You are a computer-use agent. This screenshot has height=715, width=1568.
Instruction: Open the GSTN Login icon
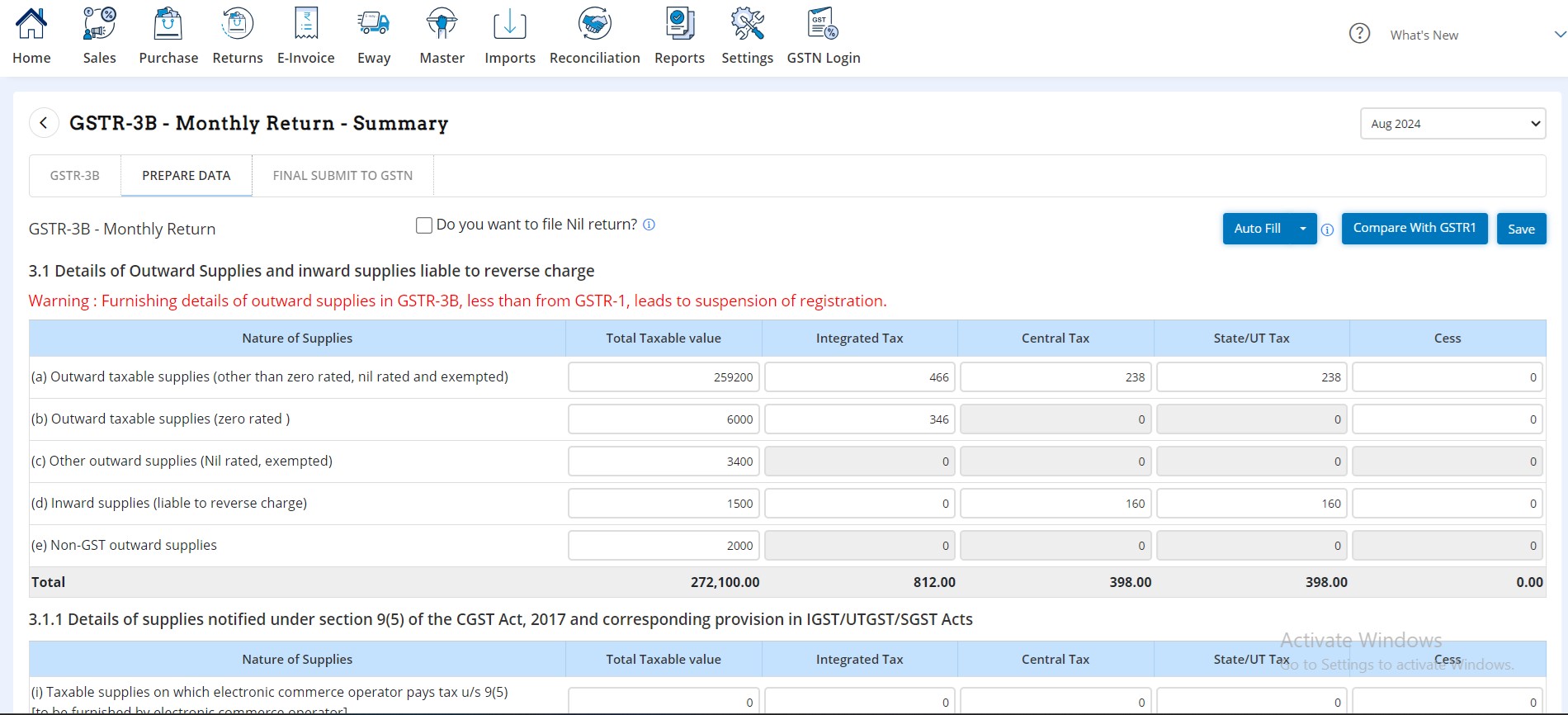824,24
